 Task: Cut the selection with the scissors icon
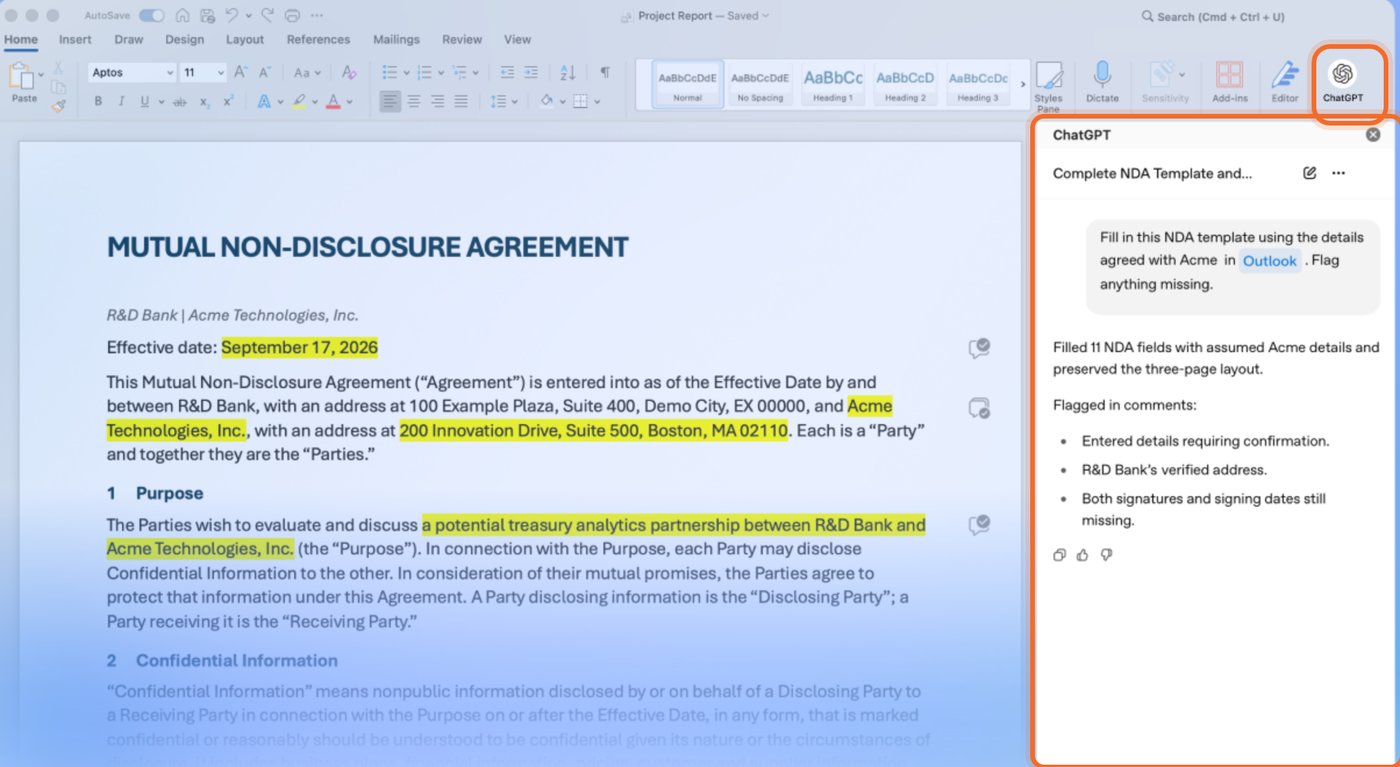pyautogui.click(x=58, y=68)
